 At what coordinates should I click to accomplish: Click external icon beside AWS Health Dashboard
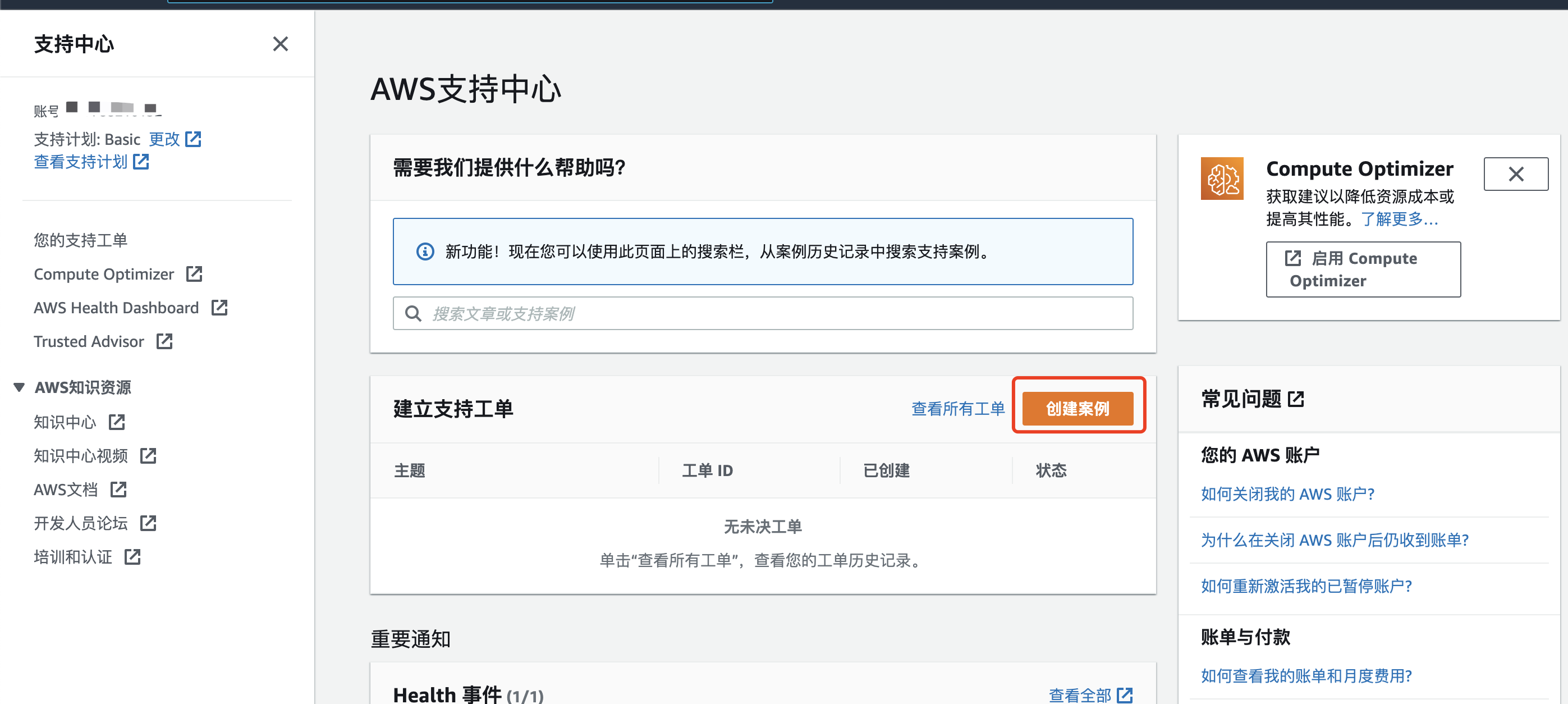(219, 308)
